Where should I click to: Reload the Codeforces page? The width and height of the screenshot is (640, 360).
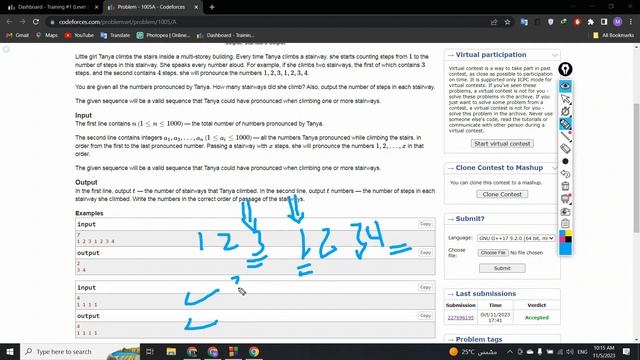(36, 22)
